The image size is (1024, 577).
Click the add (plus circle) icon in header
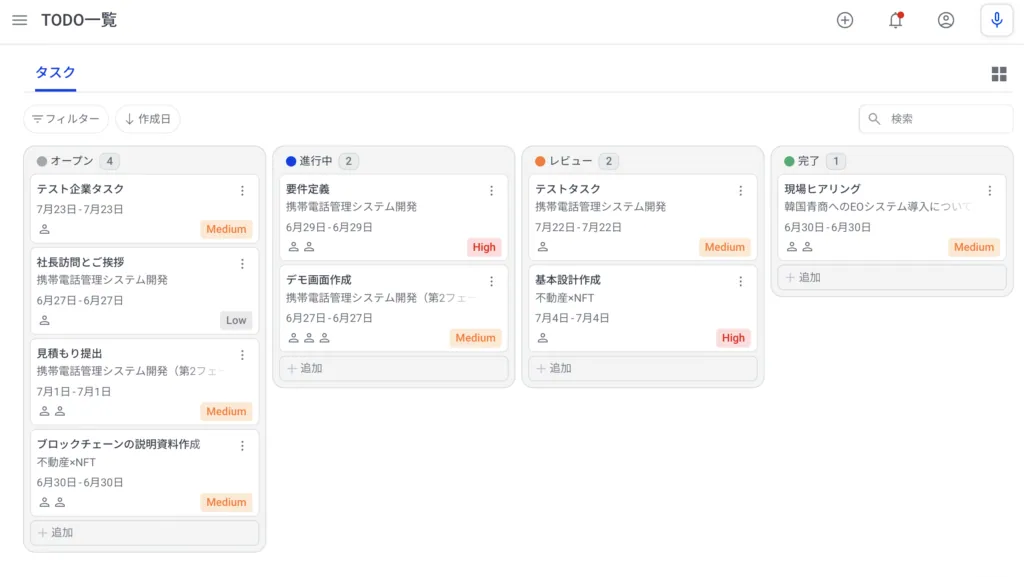pos(845,20)
